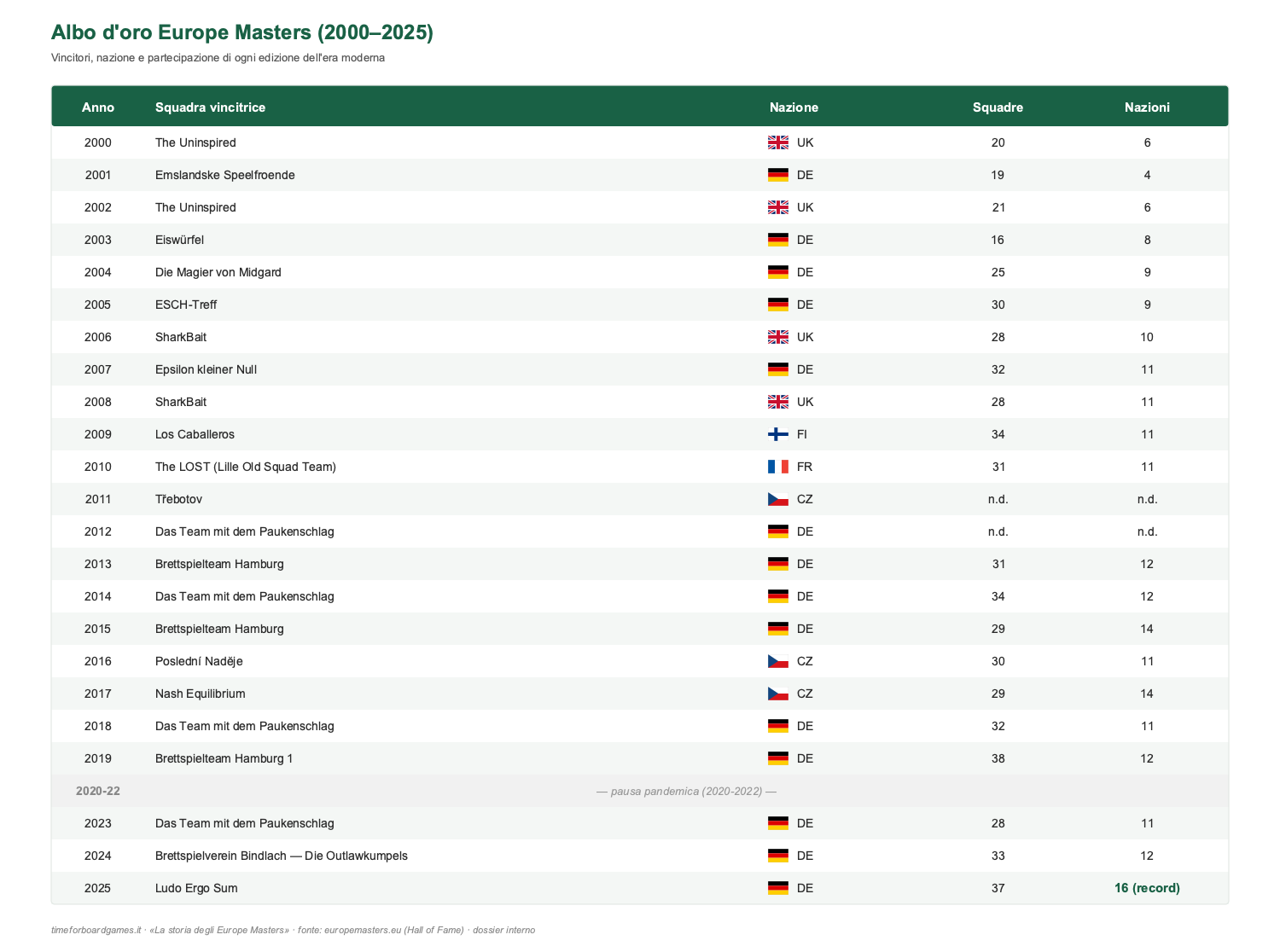The height and width of the screenshot is (952, 1280).
Task: Click the FR country code
Action: [x=805, y=467]
